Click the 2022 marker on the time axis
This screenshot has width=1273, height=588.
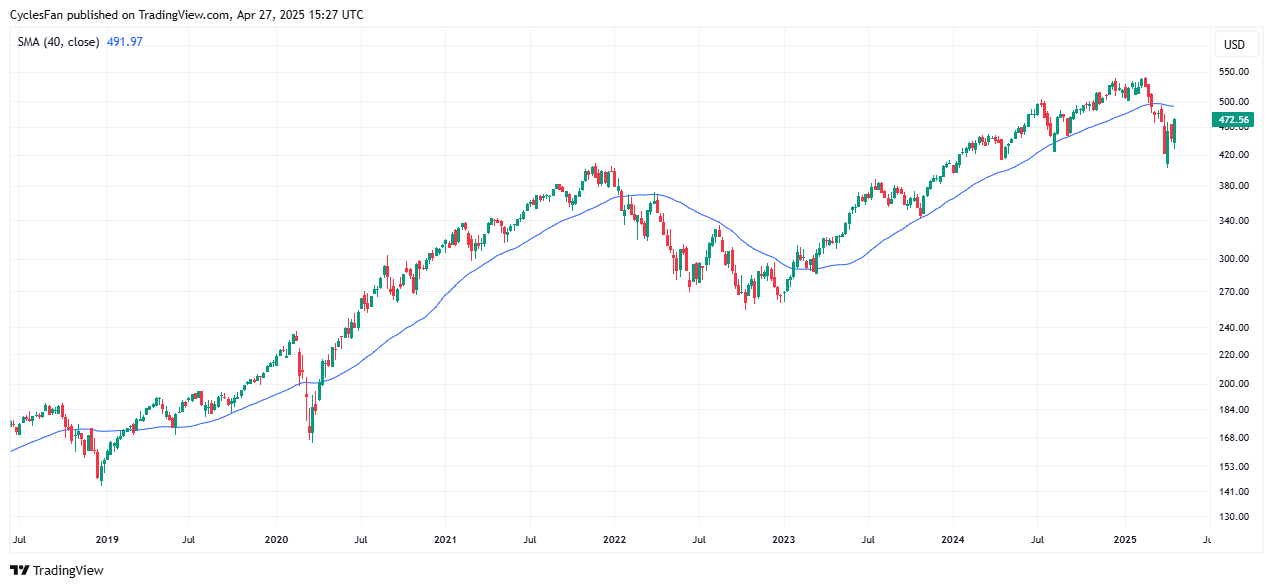point(614,540)
